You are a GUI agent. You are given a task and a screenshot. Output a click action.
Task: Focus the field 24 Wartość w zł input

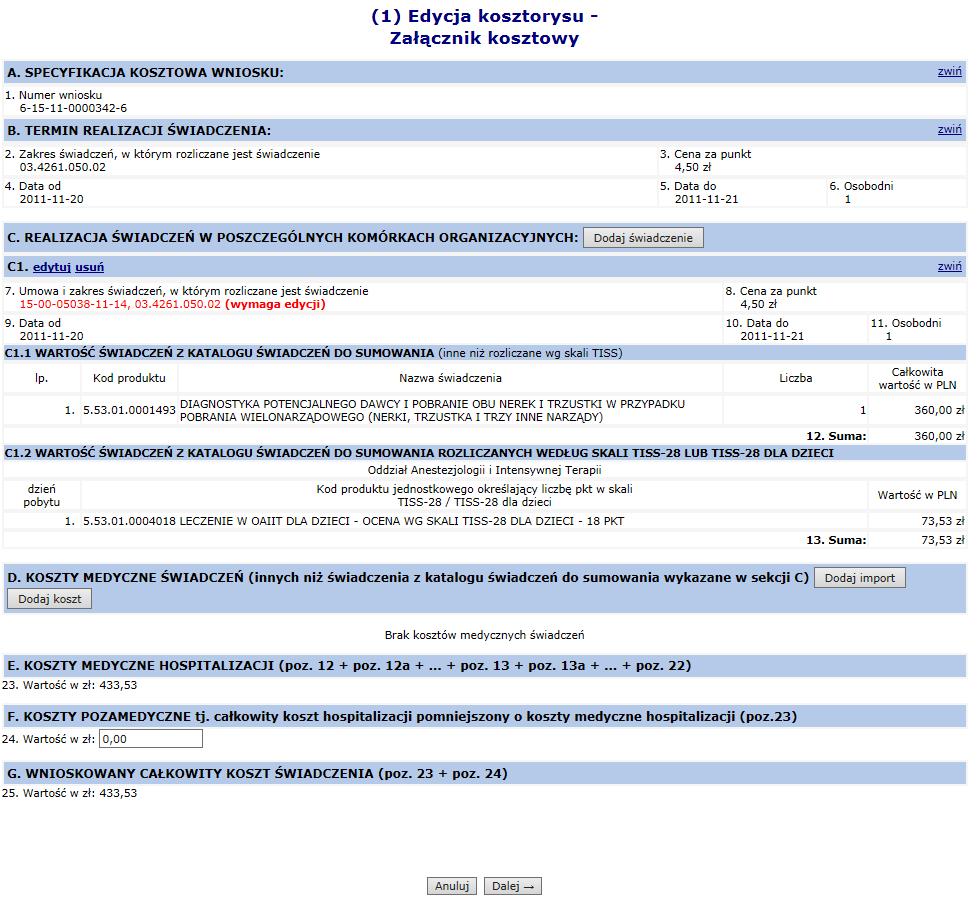point(151,739)
